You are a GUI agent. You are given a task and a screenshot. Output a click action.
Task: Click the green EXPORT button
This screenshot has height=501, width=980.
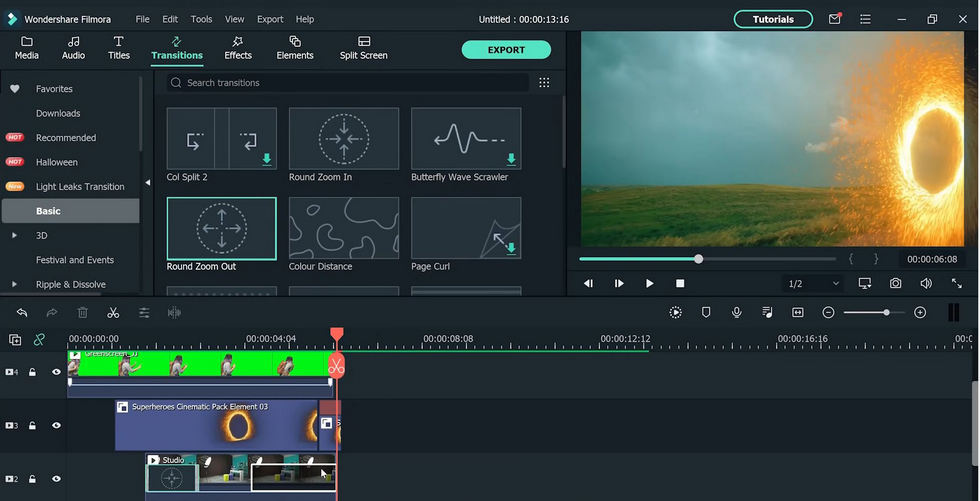point(506,50)
